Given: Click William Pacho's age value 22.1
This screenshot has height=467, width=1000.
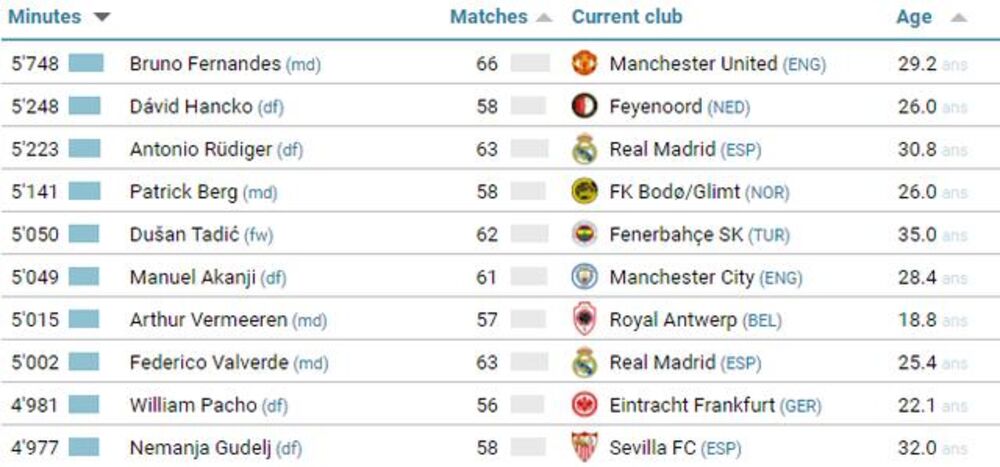Looking at the screenshot, I should coord(917,405).
